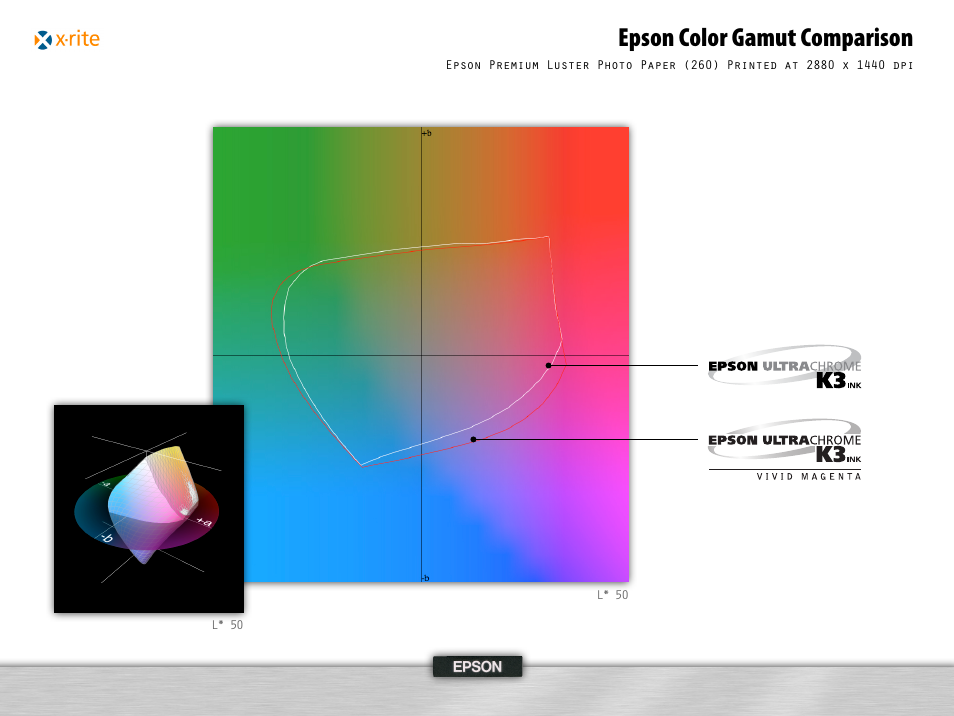Click the +a label in the 3D model
This screenshot has width=954, height=716.
(204, 521)
